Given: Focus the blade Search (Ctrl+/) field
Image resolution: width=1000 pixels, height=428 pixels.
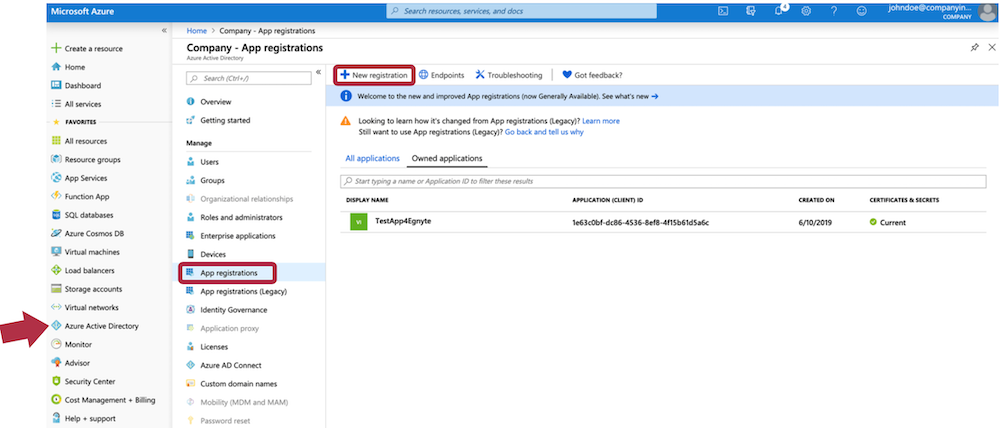Looking at the screenshot, I should click(249, 78).
